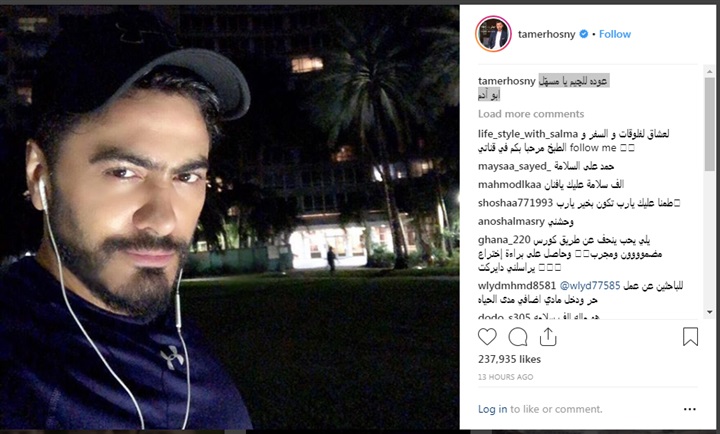720x434 pixels.
Task: View the 237,935 likes list
Action: (509, 359)
